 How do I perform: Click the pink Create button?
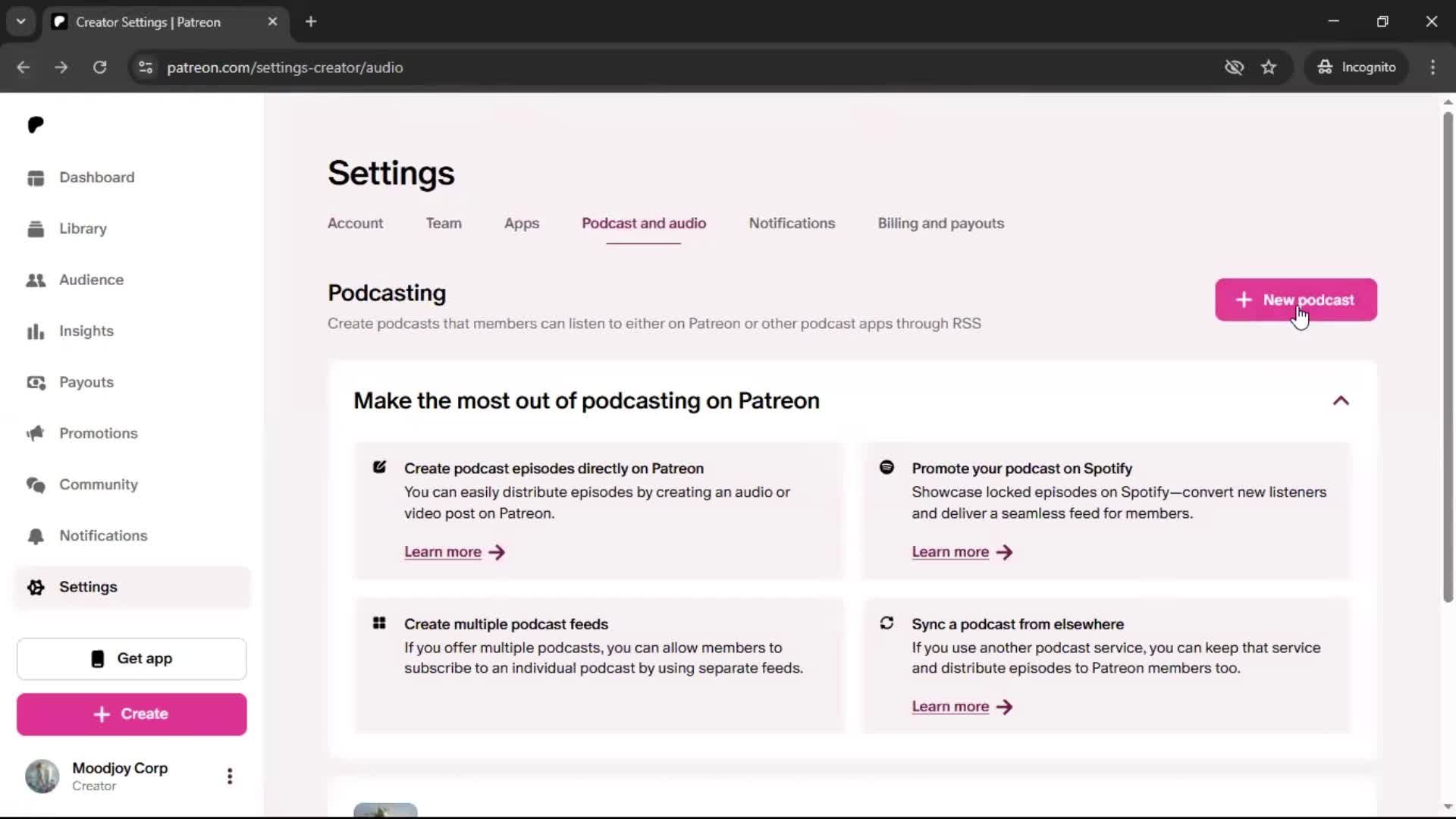coord(132,714)
